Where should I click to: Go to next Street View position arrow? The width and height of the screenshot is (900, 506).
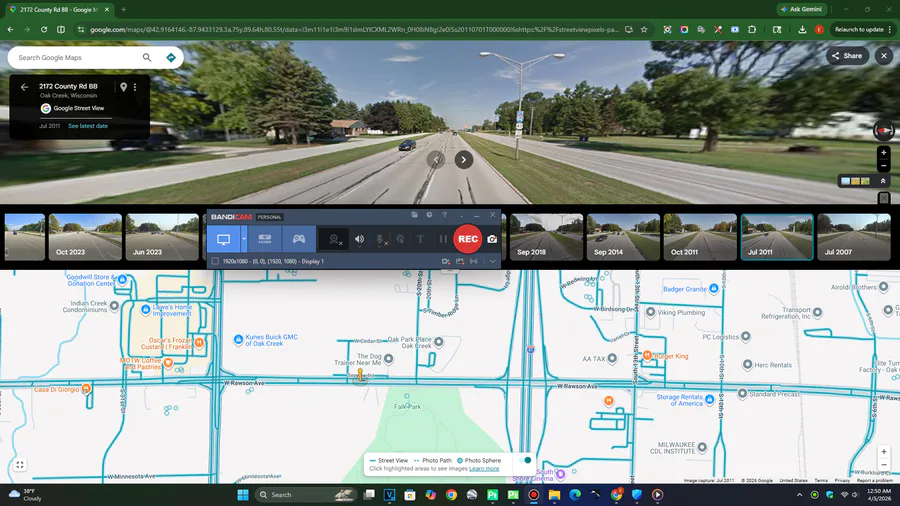pos(464,159)
